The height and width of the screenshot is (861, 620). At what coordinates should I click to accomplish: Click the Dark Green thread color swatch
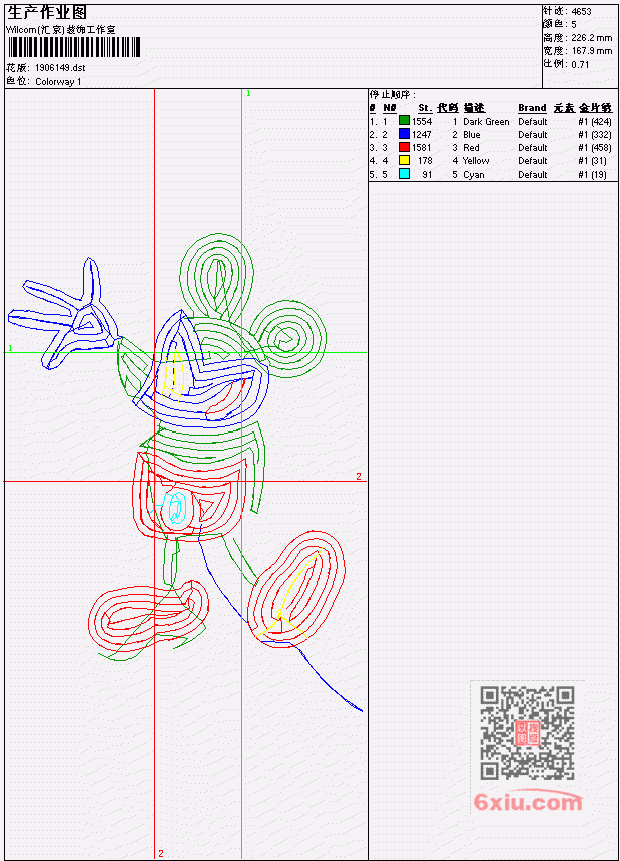tap(404, 120)
